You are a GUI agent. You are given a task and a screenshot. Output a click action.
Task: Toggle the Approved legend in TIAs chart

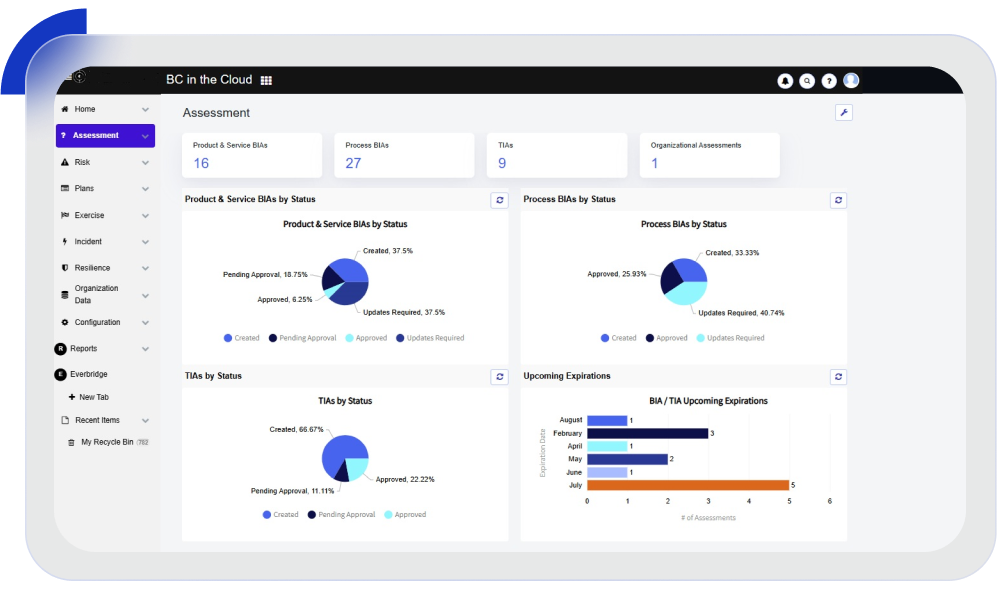coord(405,515)
